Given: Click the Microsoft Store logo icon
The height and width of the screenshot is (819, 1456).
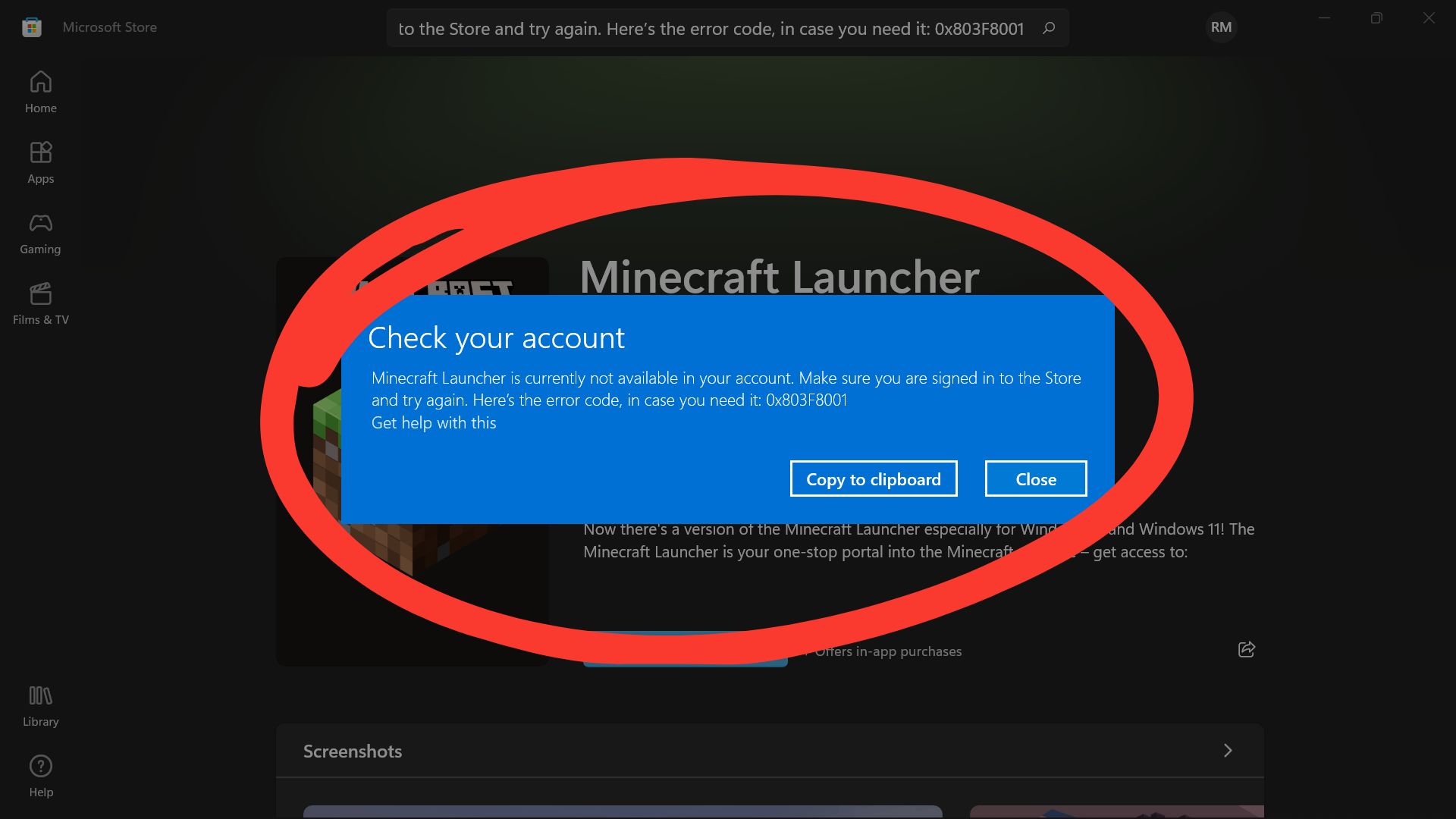Looking at the screenshot, I should tap(32, 27).
